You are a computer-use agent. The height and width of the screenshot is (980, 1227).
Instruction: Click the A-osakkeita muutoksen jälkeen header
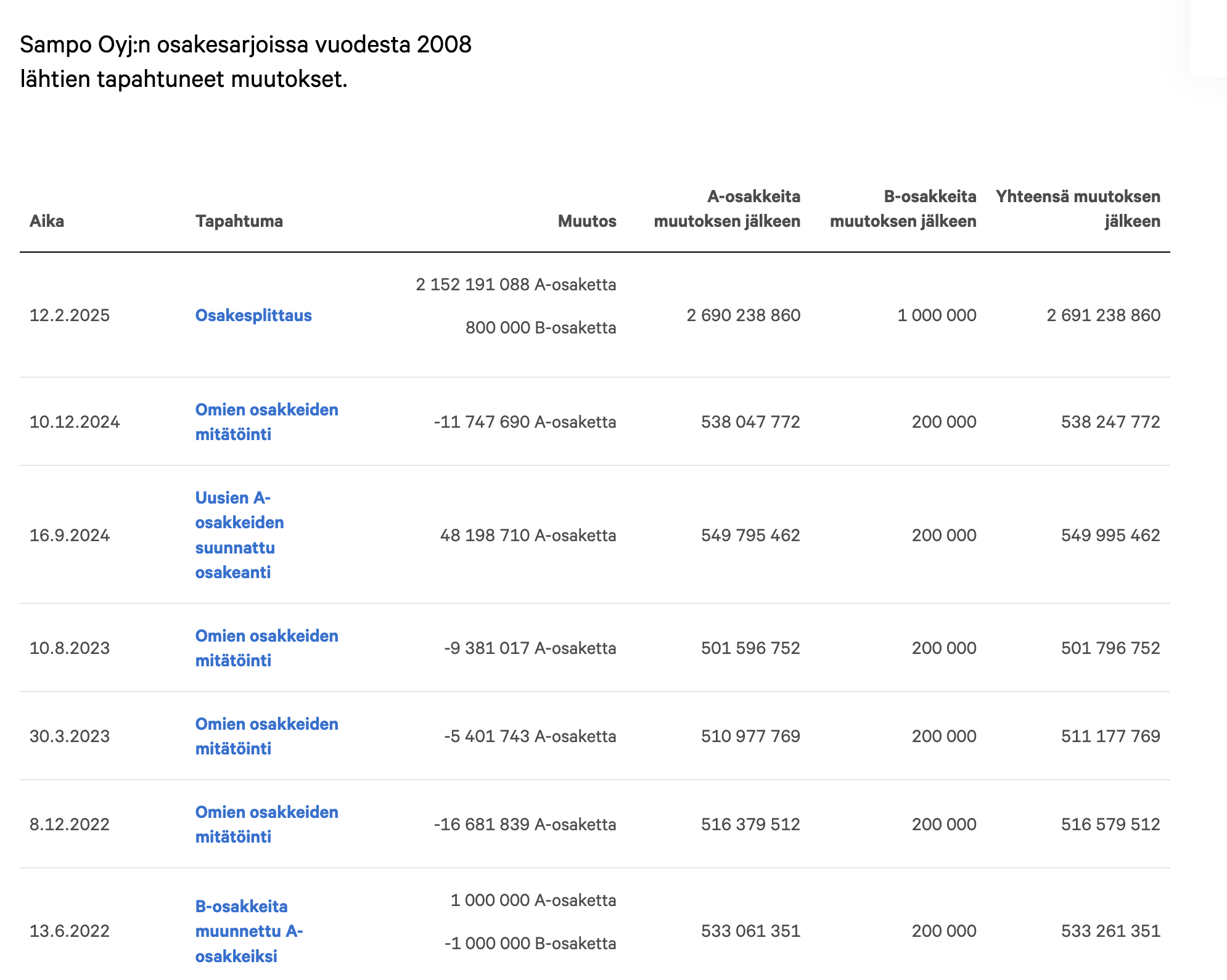click(x=727, y=209)
